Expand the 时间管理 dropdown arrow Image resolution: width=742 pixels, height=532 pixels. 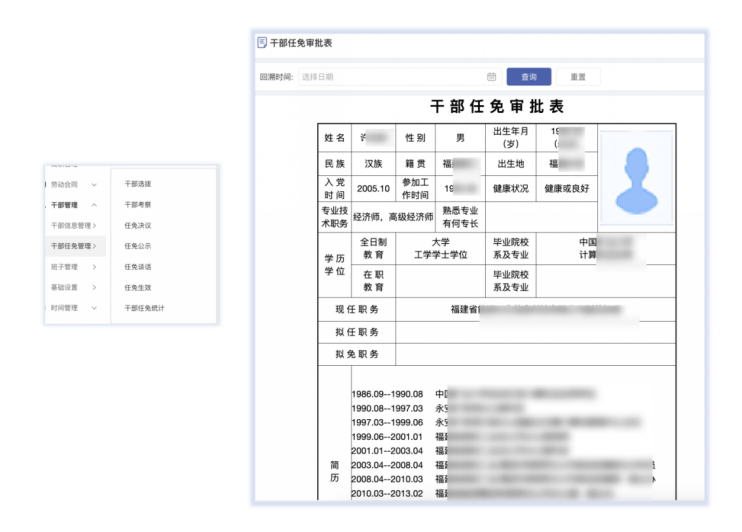tap(94, 308)
